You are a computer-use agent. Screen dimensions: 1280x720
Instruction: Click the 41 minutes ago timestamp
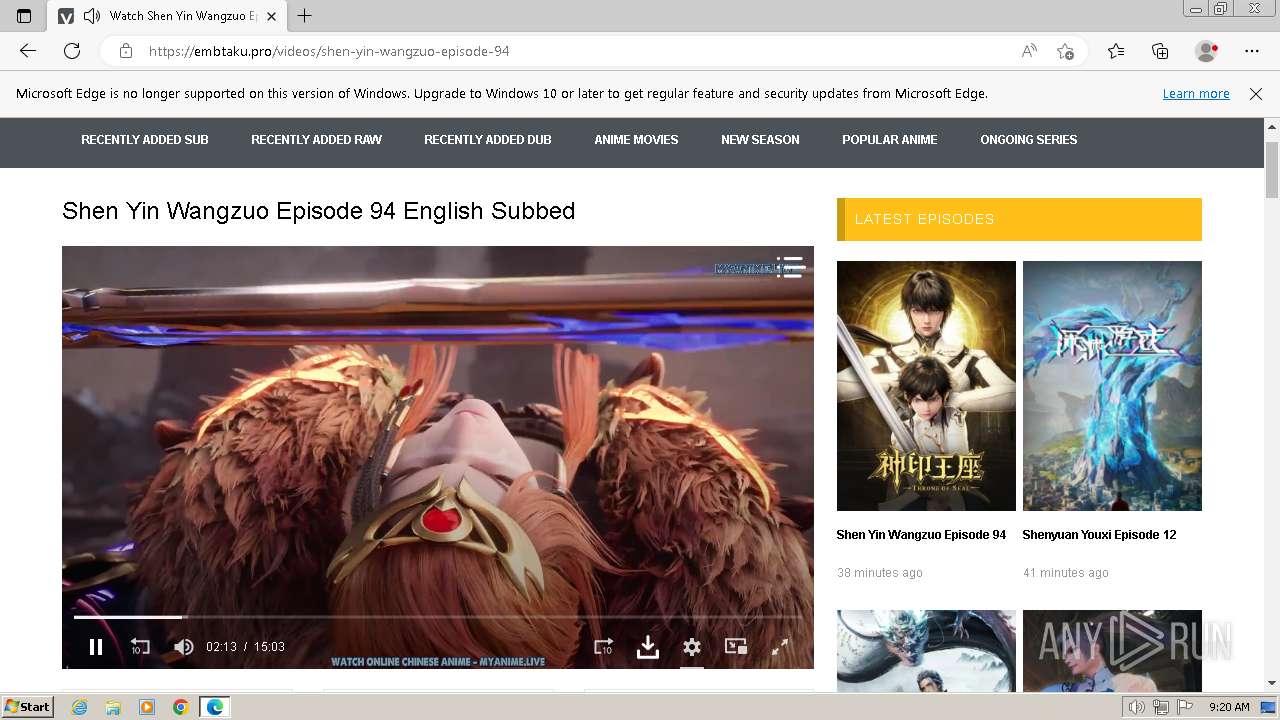[1066, 573]
